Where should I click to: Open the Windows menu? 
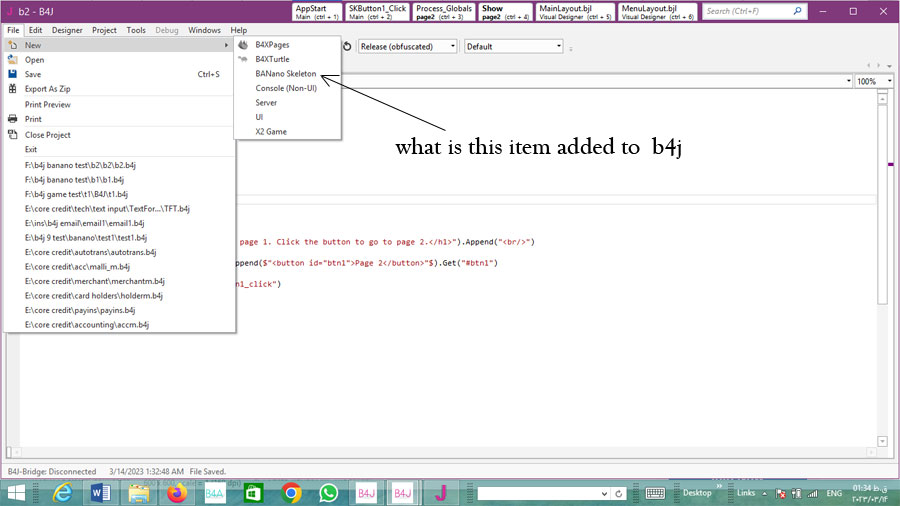[x=204, y=30]
